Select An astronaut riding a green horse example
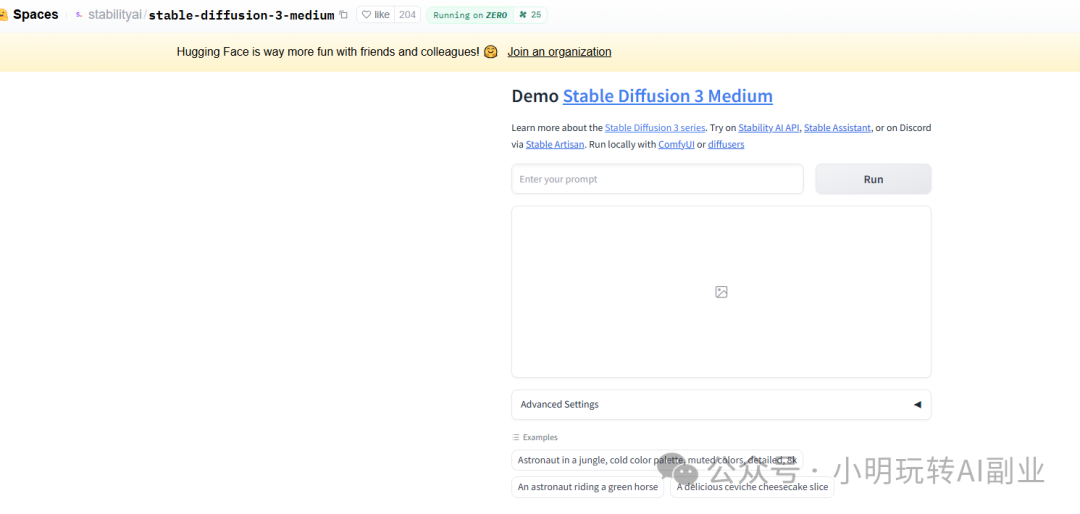Image resolution: width=1080 pixels, height=514 pixels. [588, 487]
